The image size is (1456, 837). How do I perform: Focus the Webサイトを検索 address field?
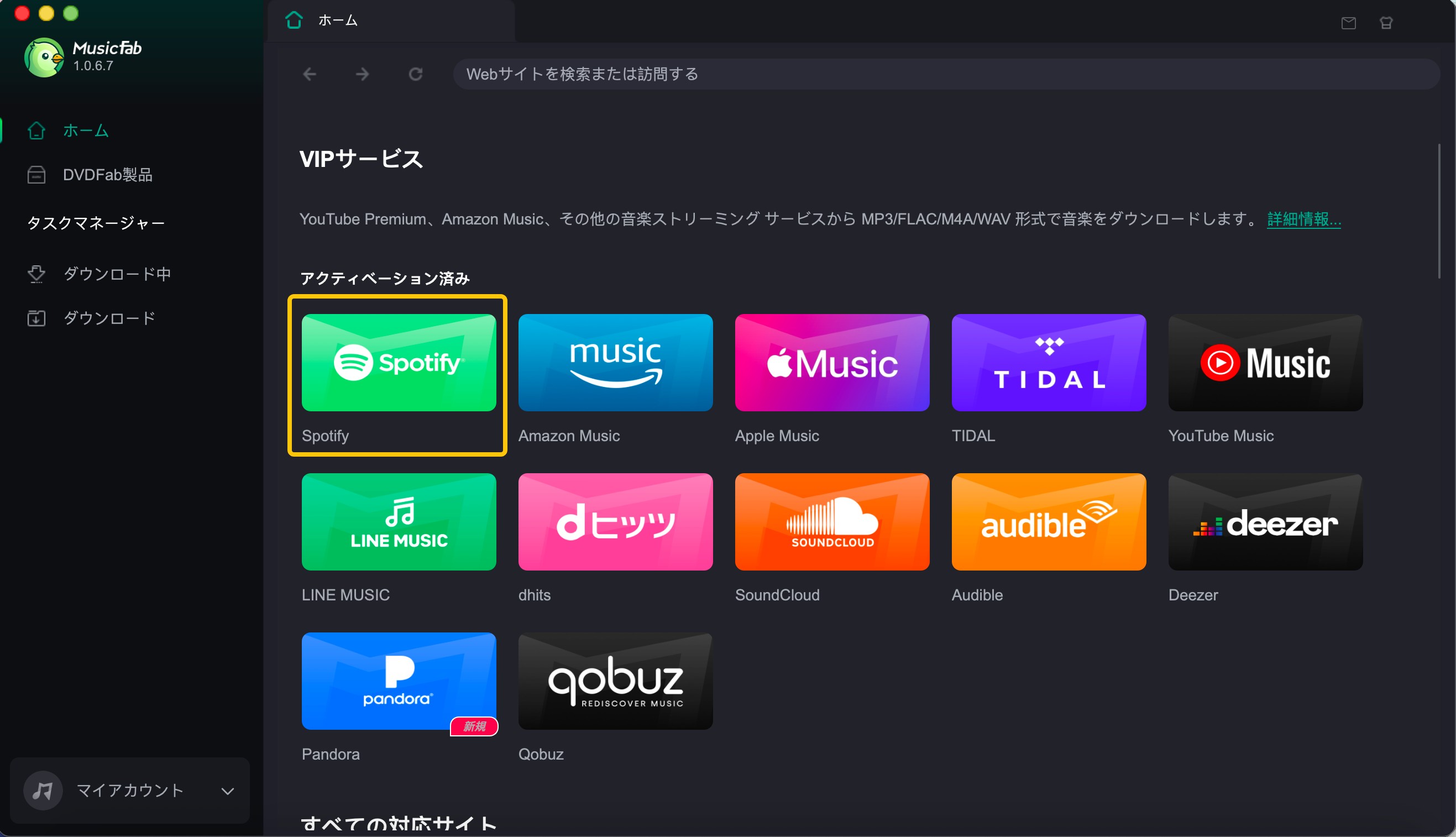(x=946, y=74)
